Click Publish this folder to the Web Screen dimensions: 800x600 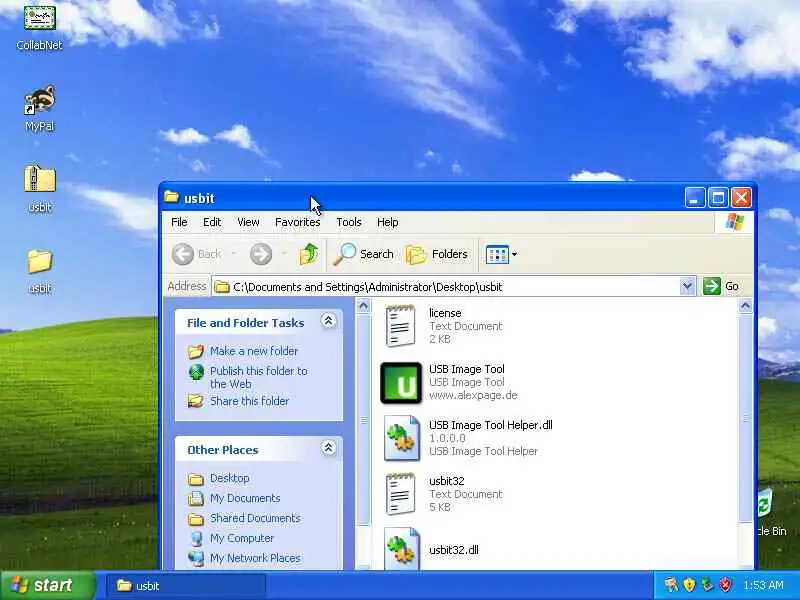tap(259, 378)
